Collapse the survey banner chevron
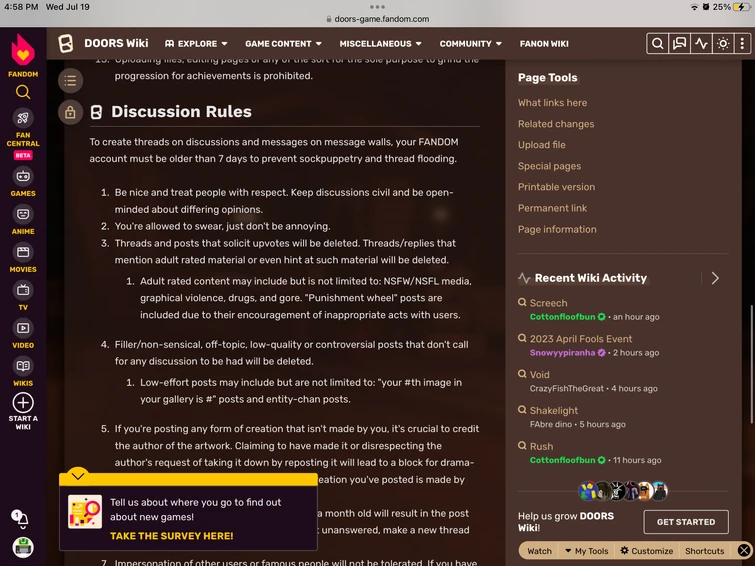The image size is (755, 566). coord(78,476)
